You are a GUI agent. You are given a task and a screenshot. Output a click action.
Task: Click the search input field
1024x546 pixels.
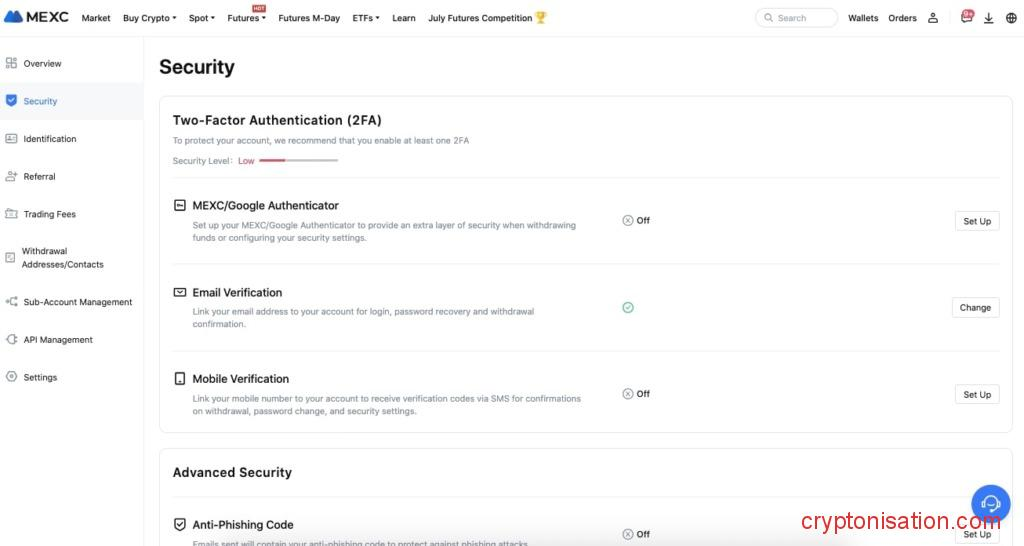pos(802,18)
